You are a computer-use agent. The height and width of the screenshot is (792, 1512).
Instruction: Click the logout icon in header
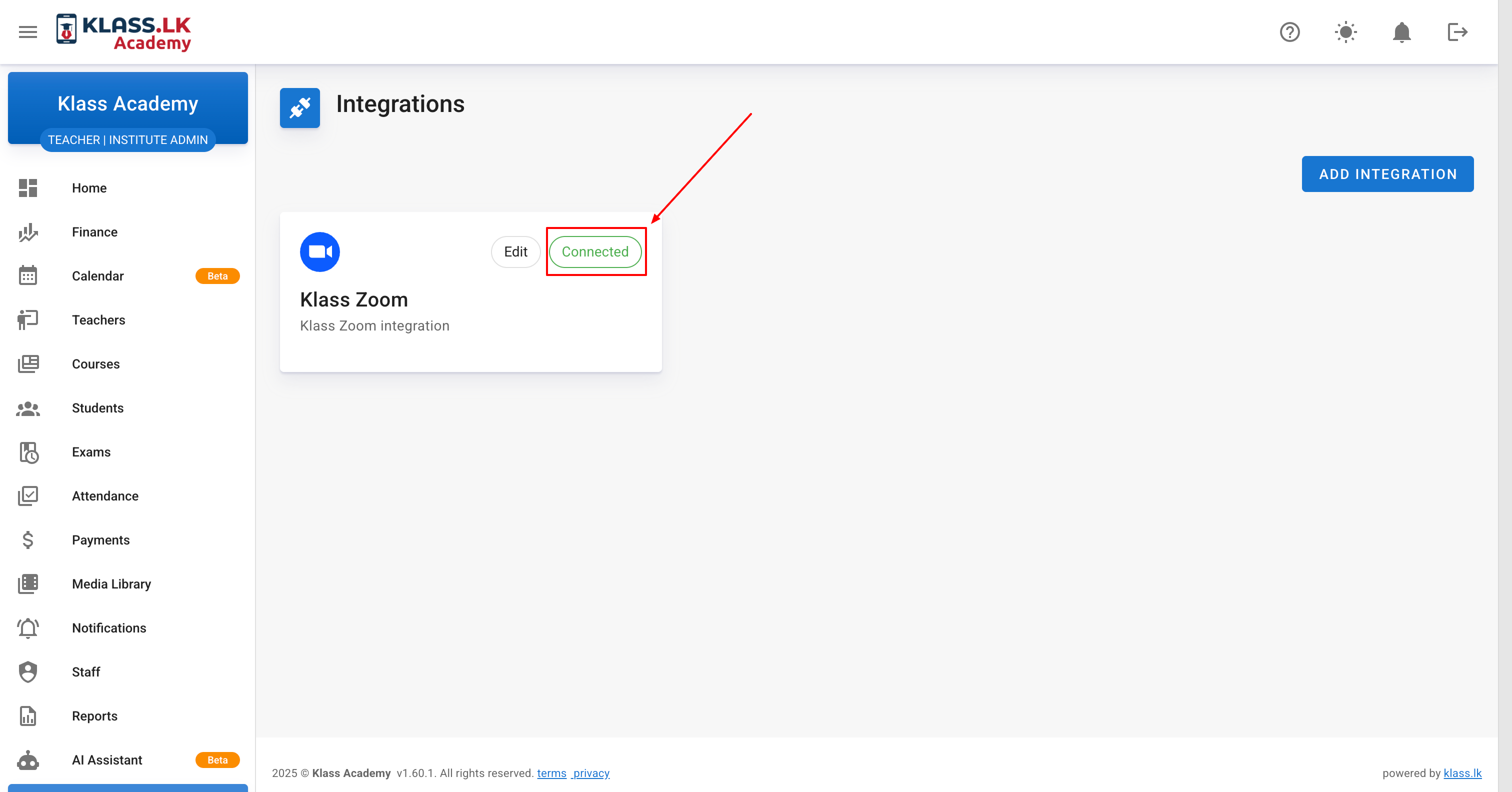(x=1457, y=31)
